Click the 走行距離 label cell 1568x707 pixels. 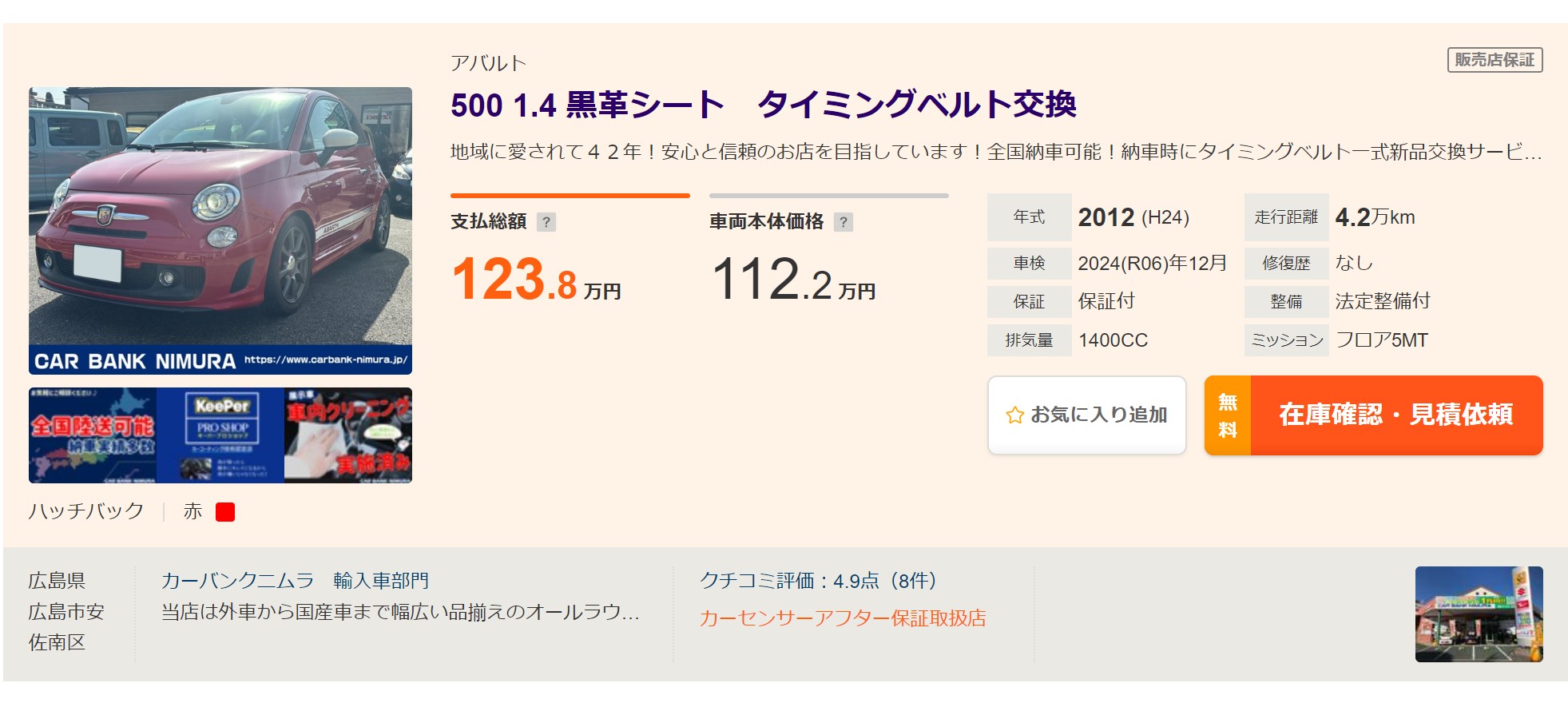tap(1287, 217)
